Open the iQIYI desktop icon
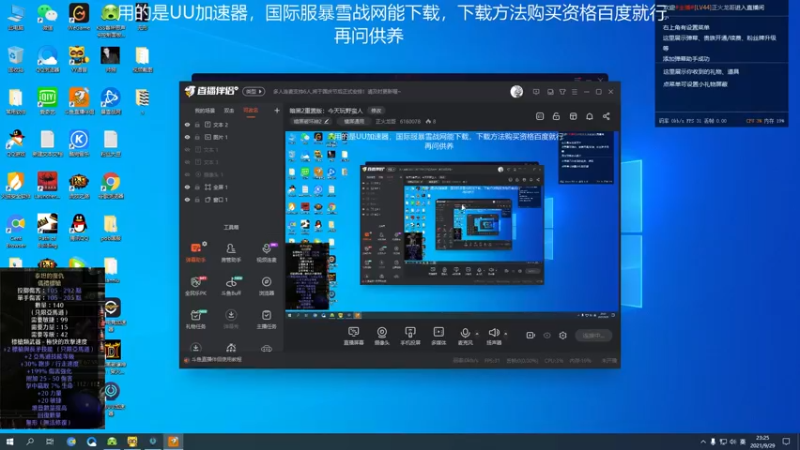The height and width of the screenshot is (450, 800). [47, 101]
